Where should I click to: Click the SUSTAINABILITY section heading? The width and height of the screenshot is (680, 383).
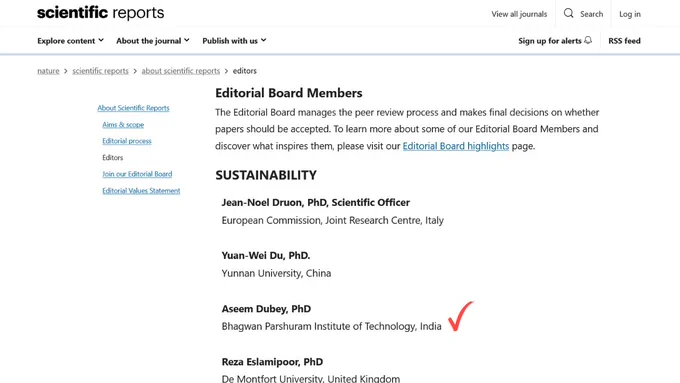[266, 175]
